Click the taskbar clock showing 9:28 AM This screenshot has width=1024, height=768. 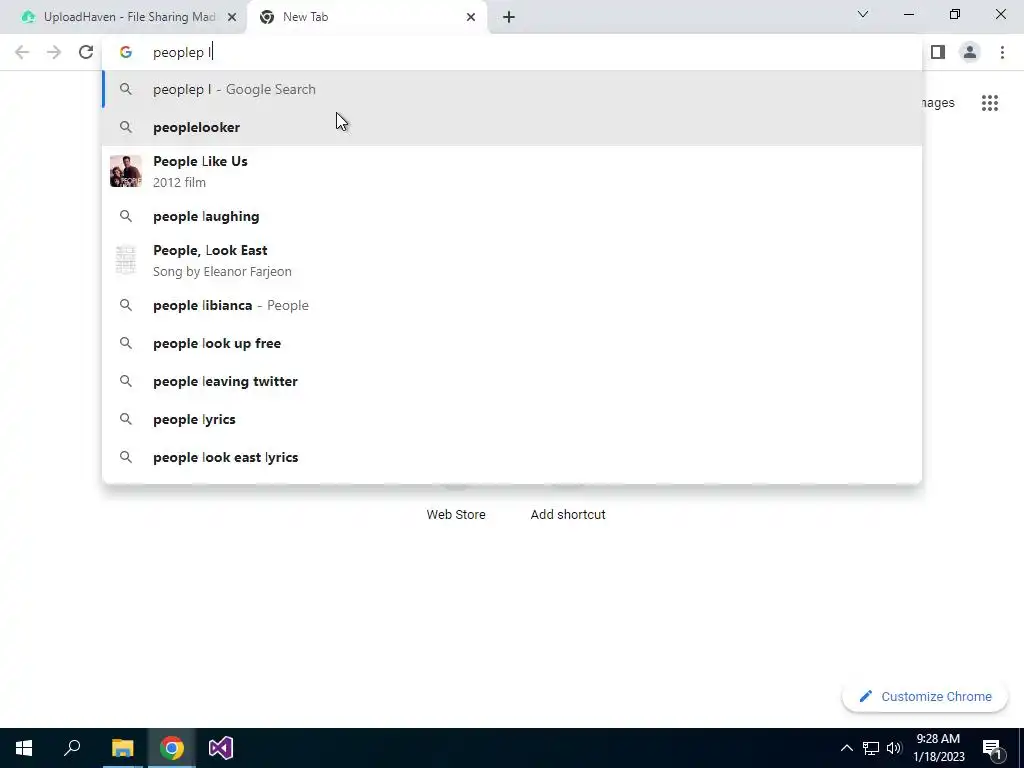click(938, 748)
